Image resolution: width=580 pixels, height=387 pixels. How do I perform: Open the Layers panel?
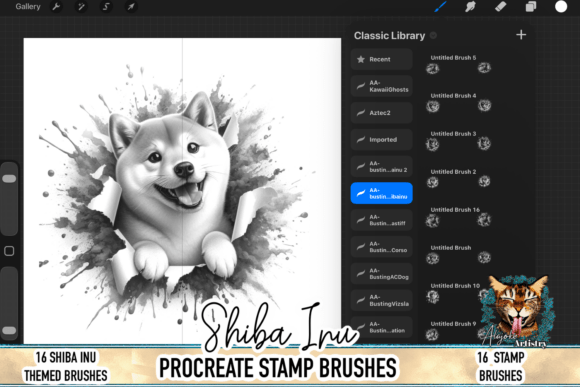pyautogui.click(x=531, y=7)
